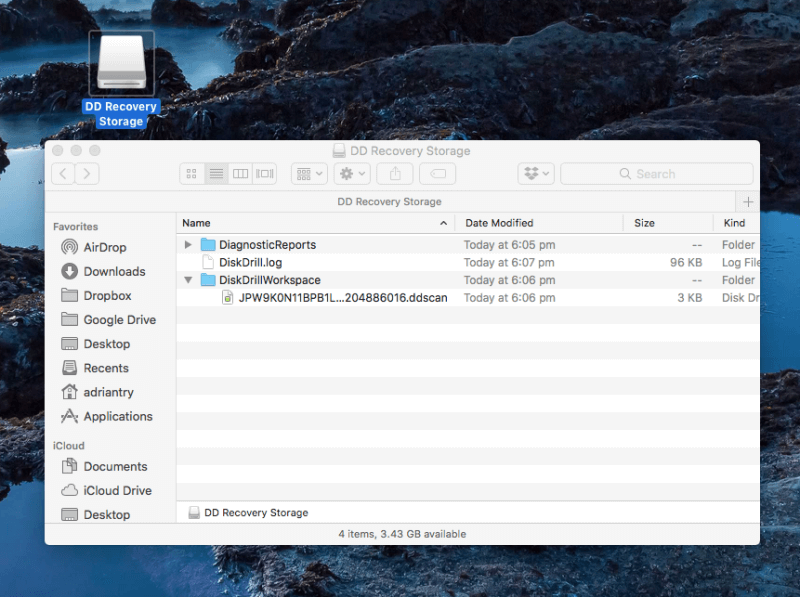Open iCloud Drive in the sidebar
Screen dimensions: 800x597
coord(117,490)
